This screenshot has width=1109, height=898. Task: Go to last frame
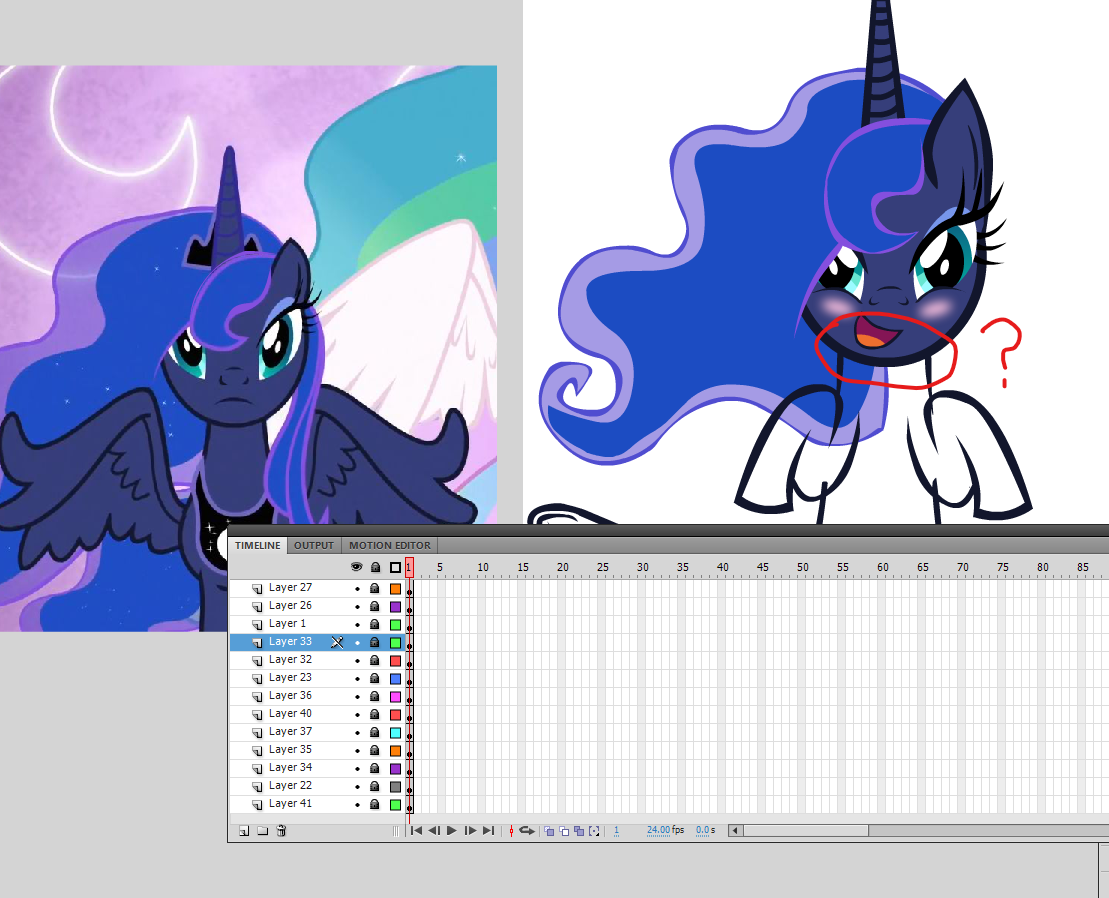489,831
